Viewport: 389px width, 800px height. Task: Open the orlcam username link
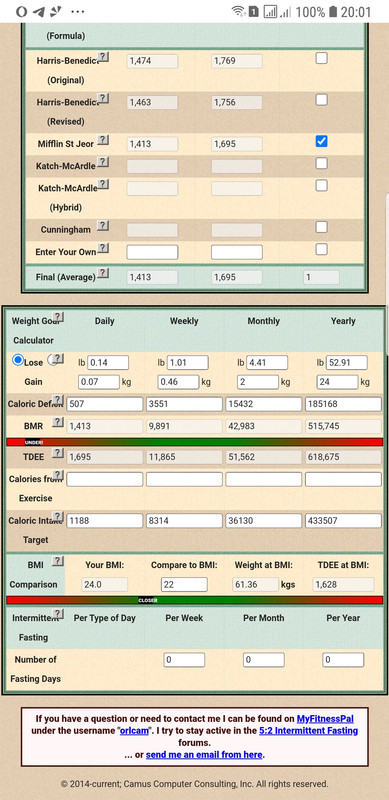(134, 731)
